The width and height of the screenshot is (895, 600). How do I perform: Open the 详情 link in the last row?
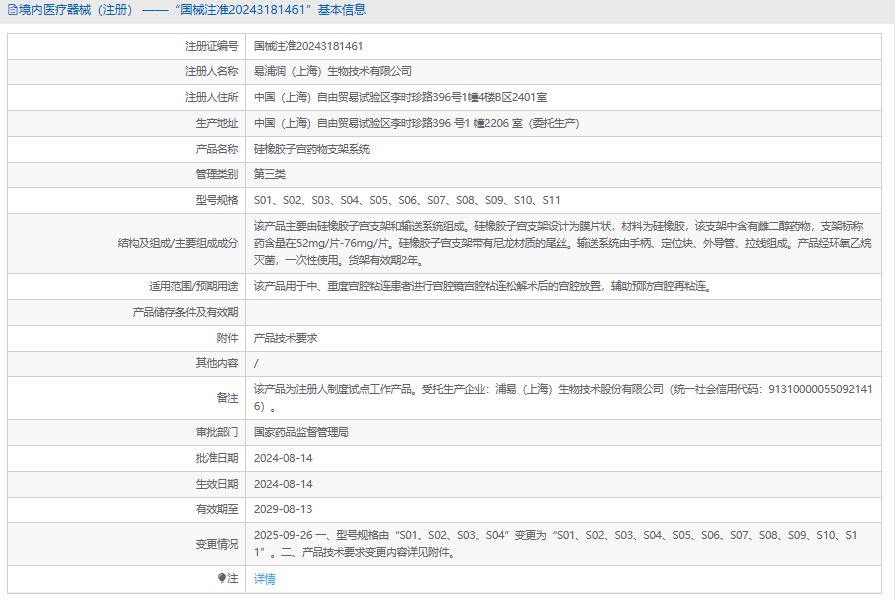click(x=265, y=579)
